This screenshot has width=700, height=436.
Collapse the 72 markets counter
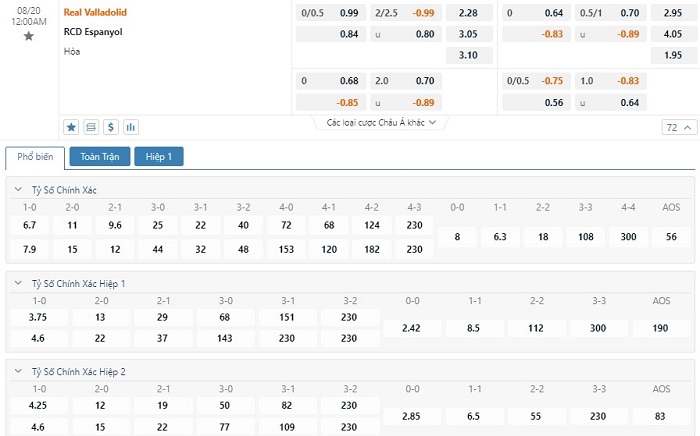[677, 128]
